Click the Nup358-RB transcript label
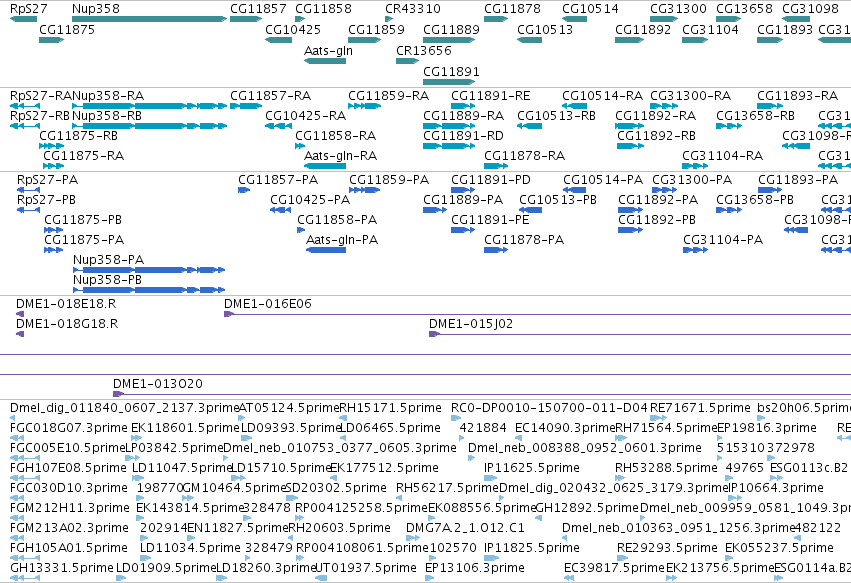Screen dimensions: 851x583 click(x=107, y=116)
